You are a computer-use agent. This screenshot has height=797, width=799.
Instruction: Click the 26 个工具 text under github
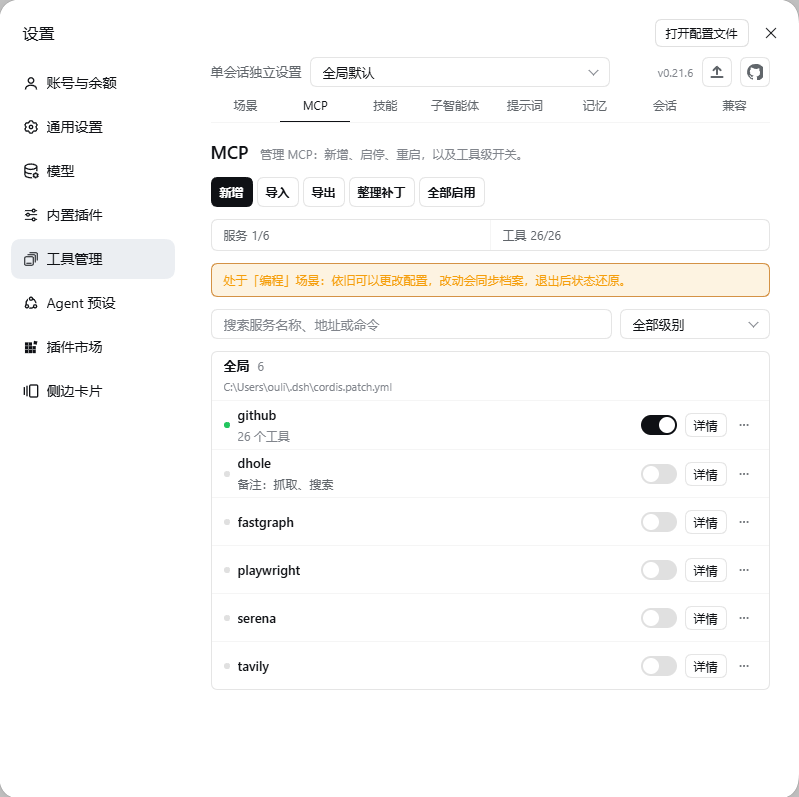pyautogui.click(x=263, y=437)
